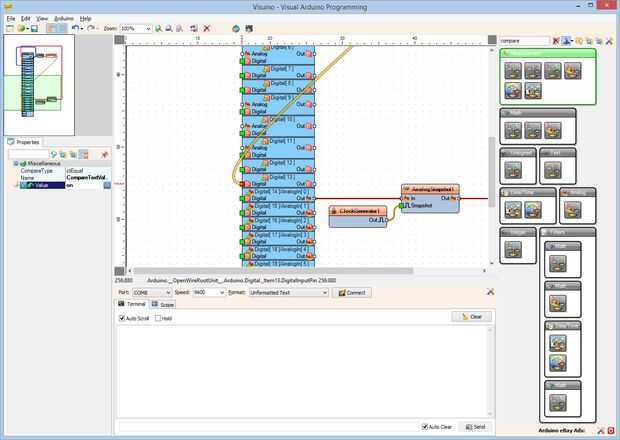Click the first component icon in Date/Time palette group

(513, 210)
